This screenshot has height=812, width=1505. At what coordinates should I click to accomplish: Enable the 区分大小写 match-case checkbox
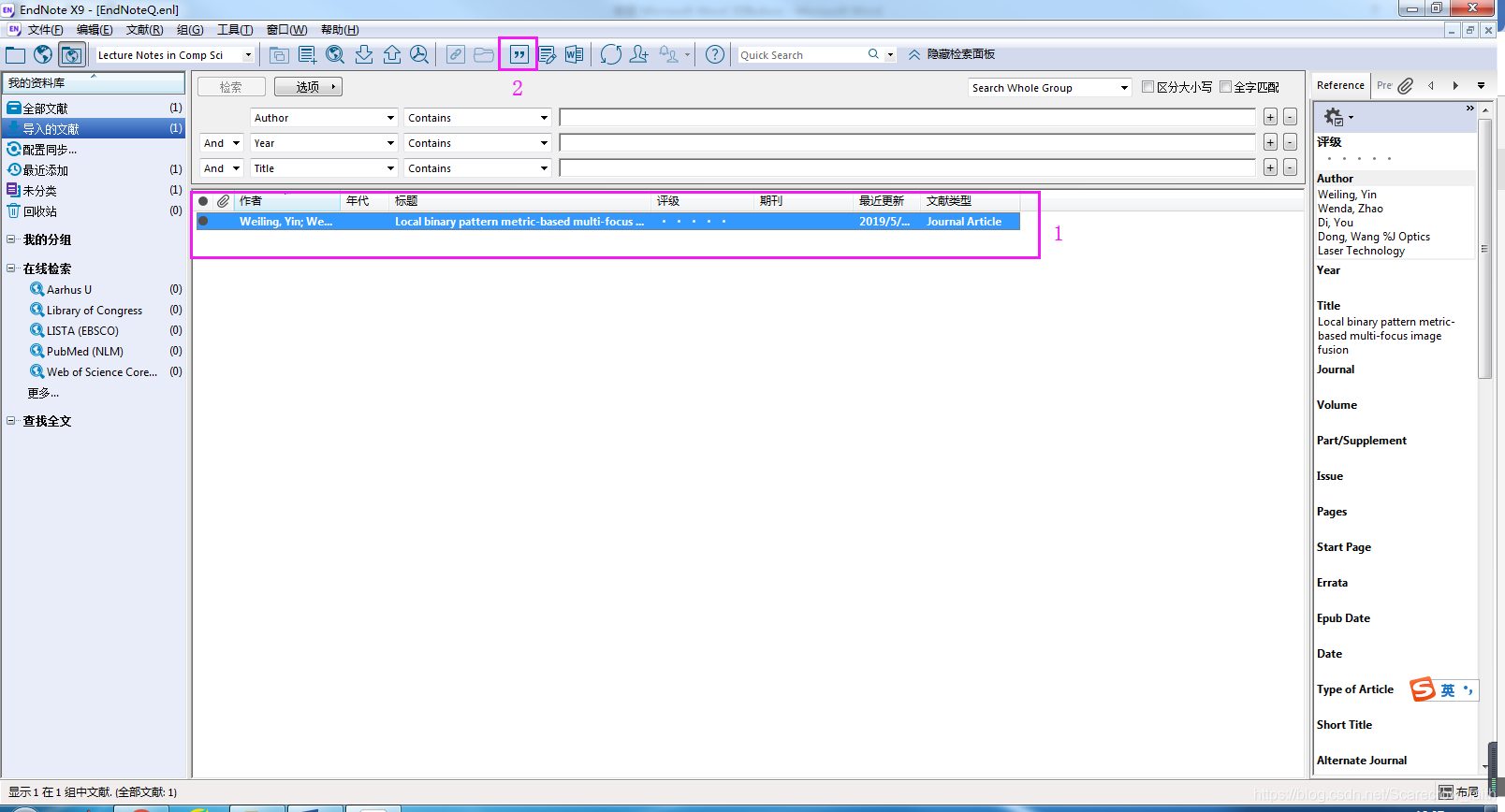click(x=1147, y=87)
